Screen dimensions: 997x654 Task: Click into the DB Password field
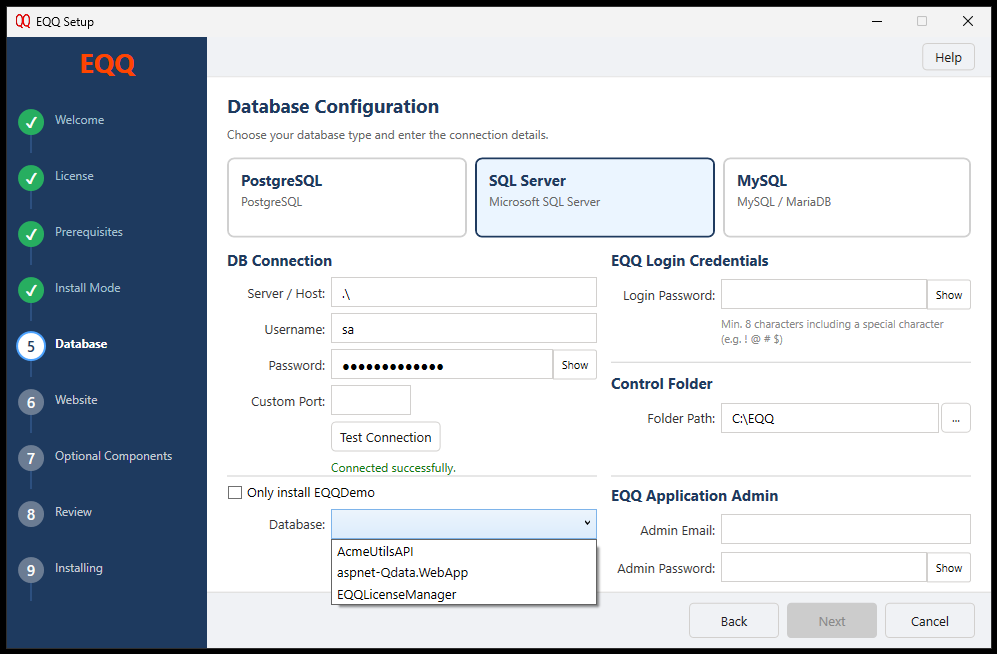coord(442,365)
